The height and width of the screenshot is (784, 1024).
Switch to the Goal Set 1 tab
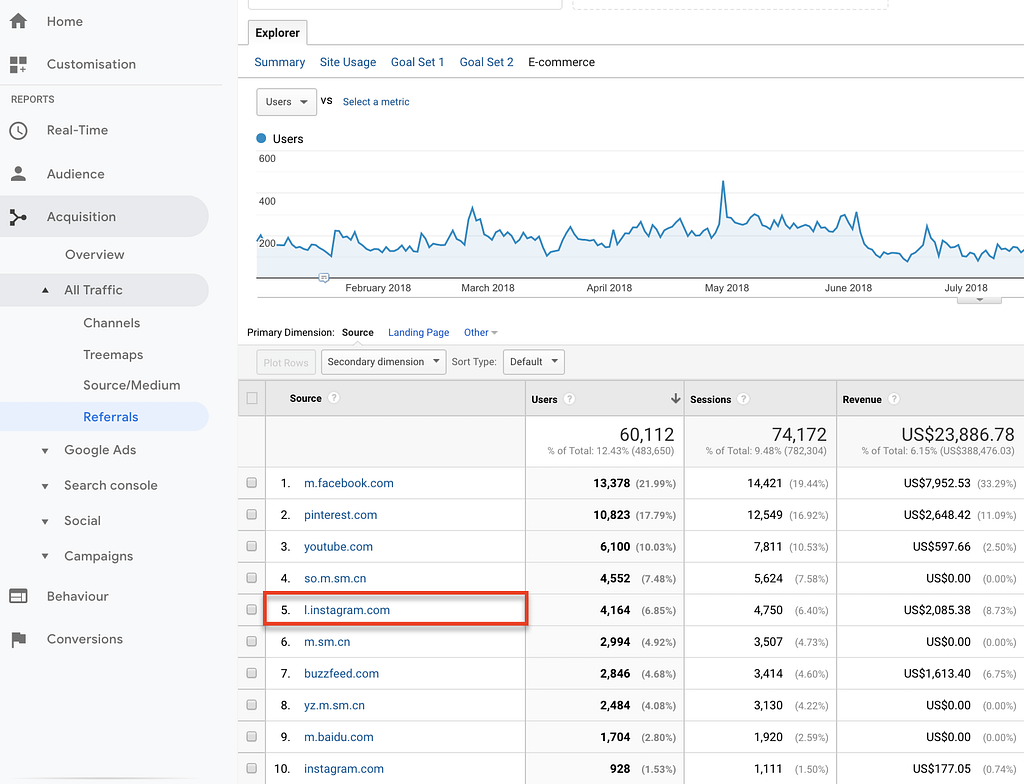point(417,62)
